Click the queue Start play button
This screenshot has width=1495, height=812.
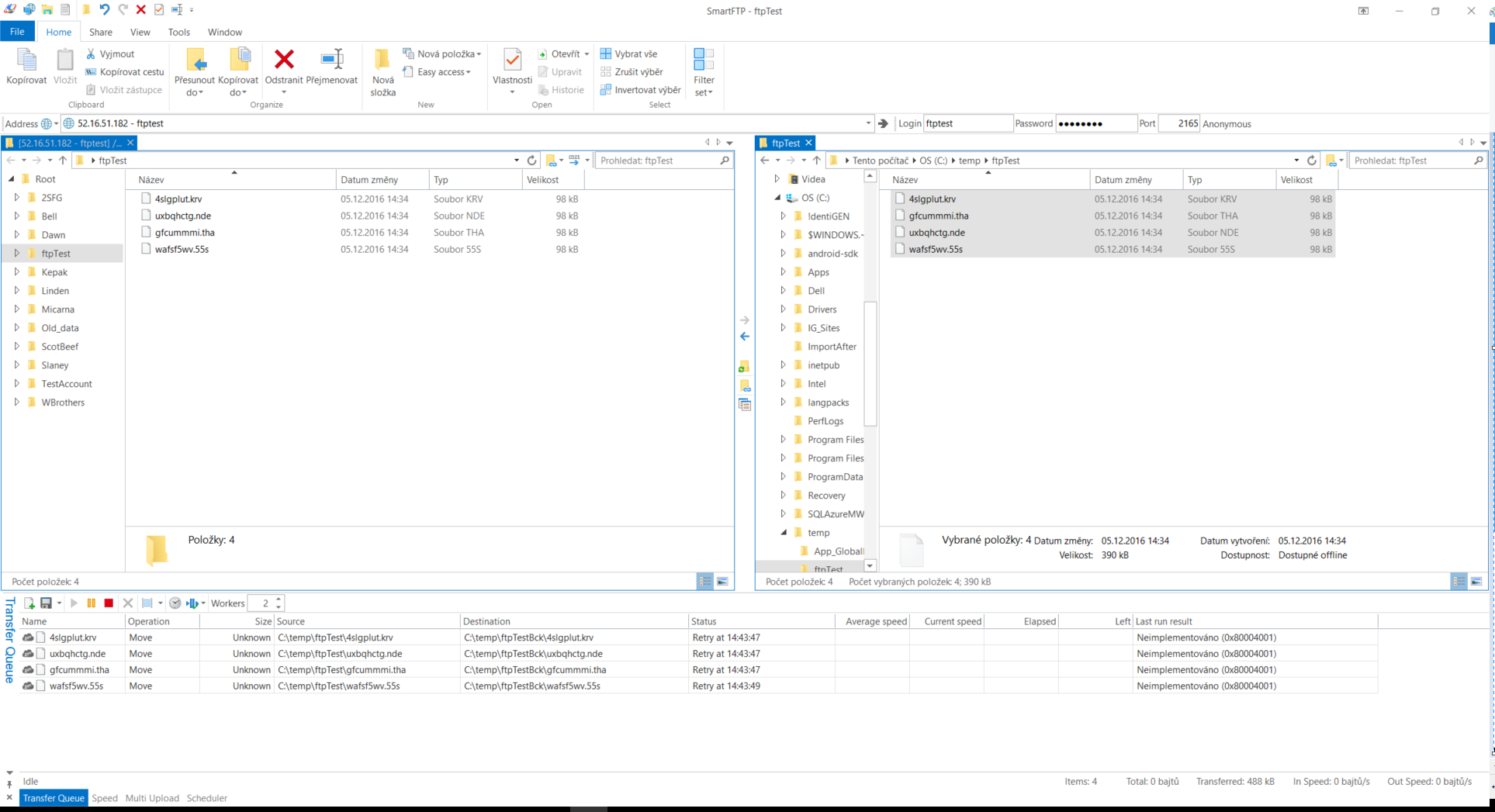(x=74, y=603)
